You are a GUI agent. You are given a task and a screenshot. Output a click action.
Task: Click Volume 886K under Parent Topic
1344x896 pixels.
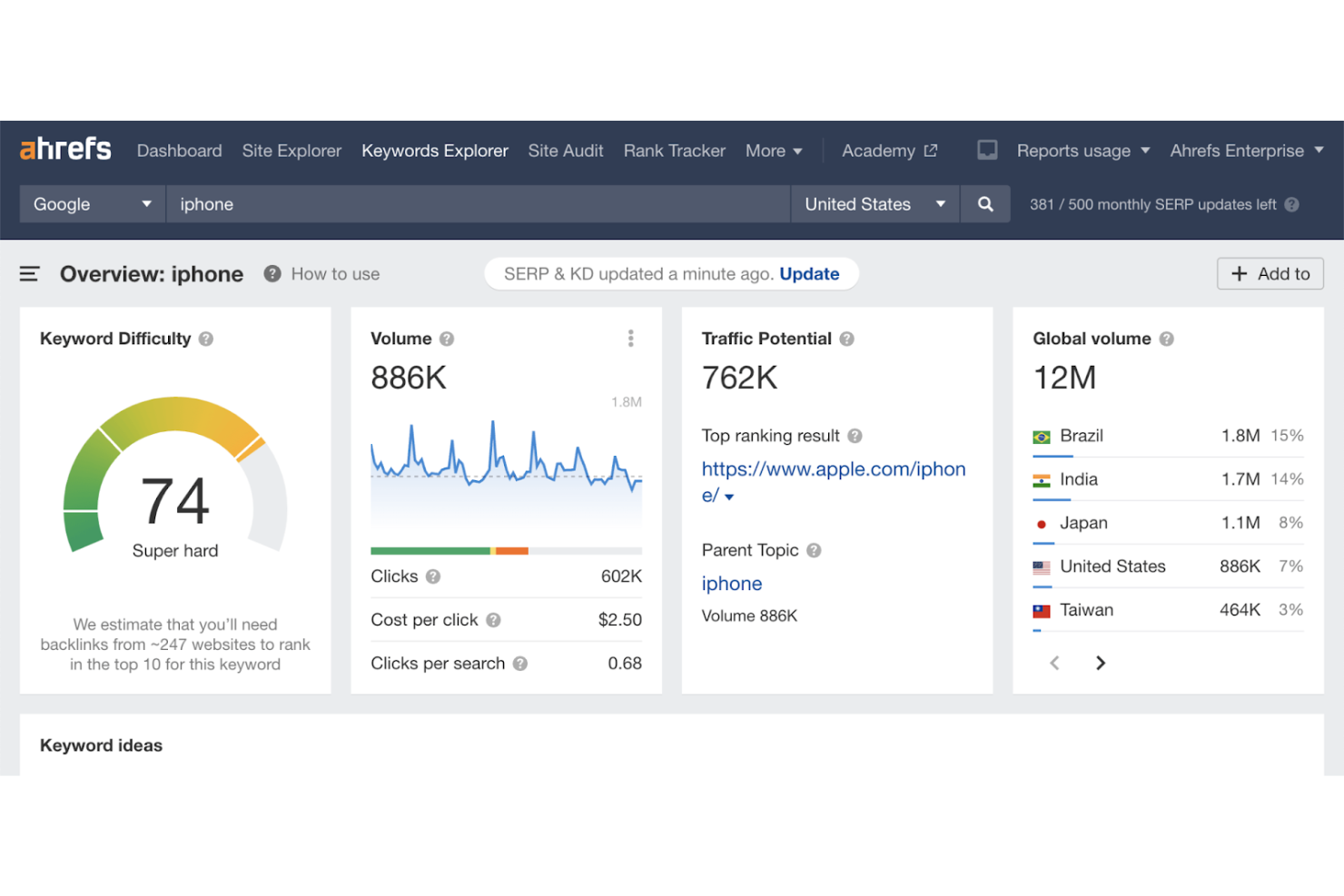[749, 615]
